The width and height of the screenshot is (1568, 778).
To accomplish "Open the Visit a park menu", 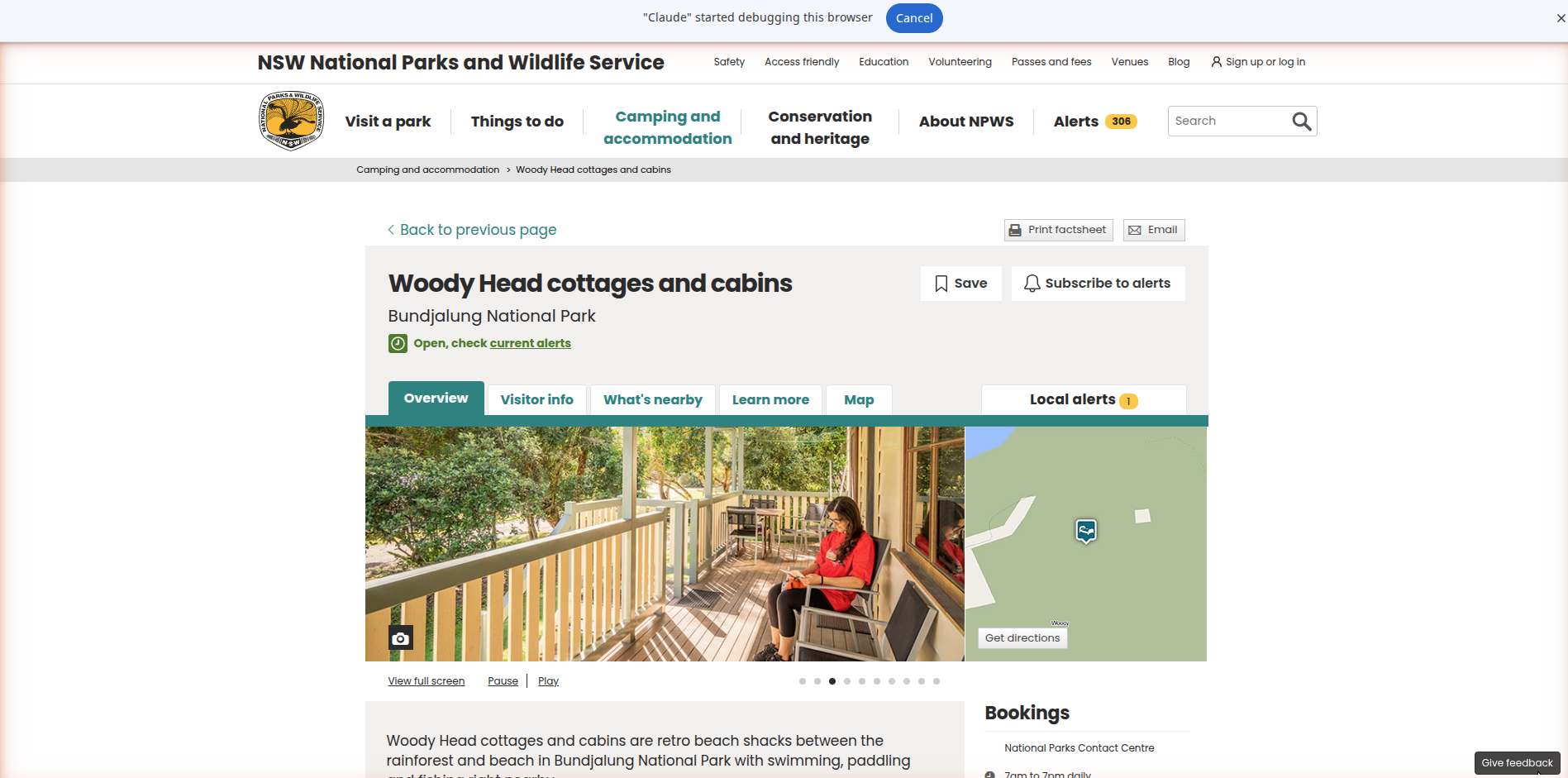I will point(388,122).
